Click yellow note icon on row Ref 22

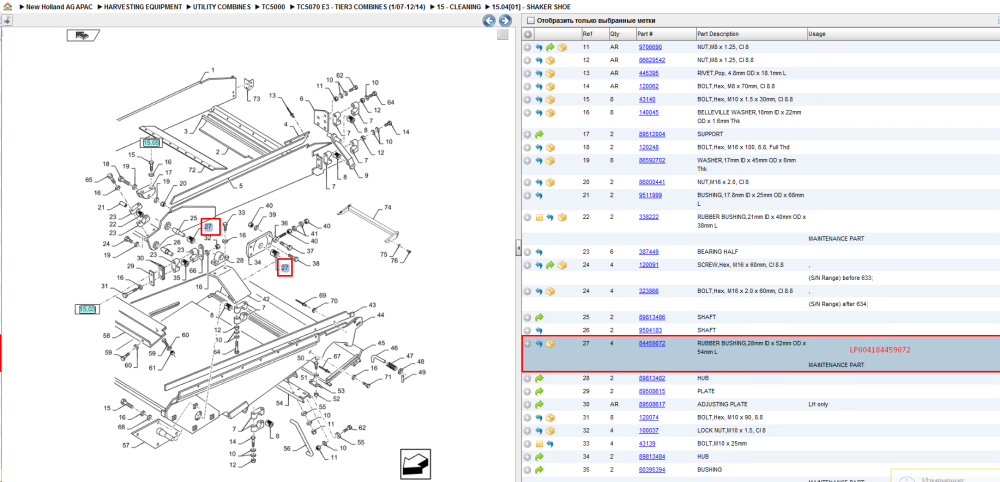[x=539, y=217]
